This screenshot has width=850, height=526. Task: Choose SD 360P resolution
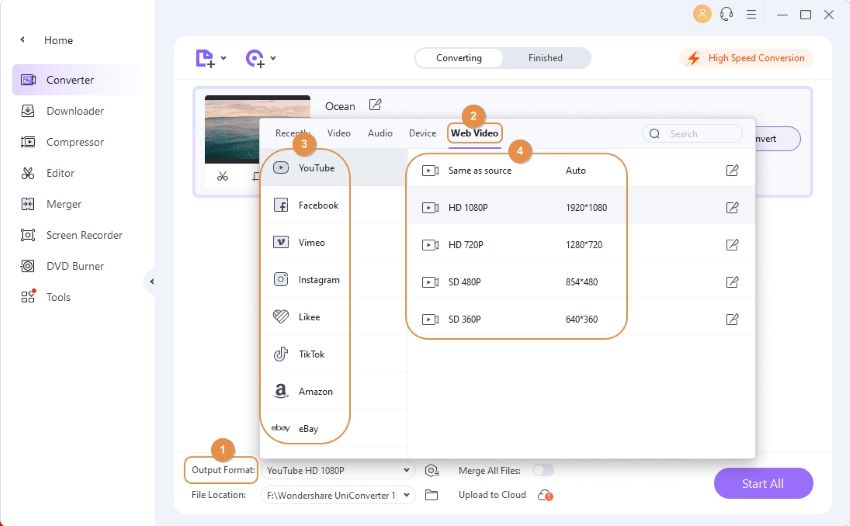pos(581,319)
